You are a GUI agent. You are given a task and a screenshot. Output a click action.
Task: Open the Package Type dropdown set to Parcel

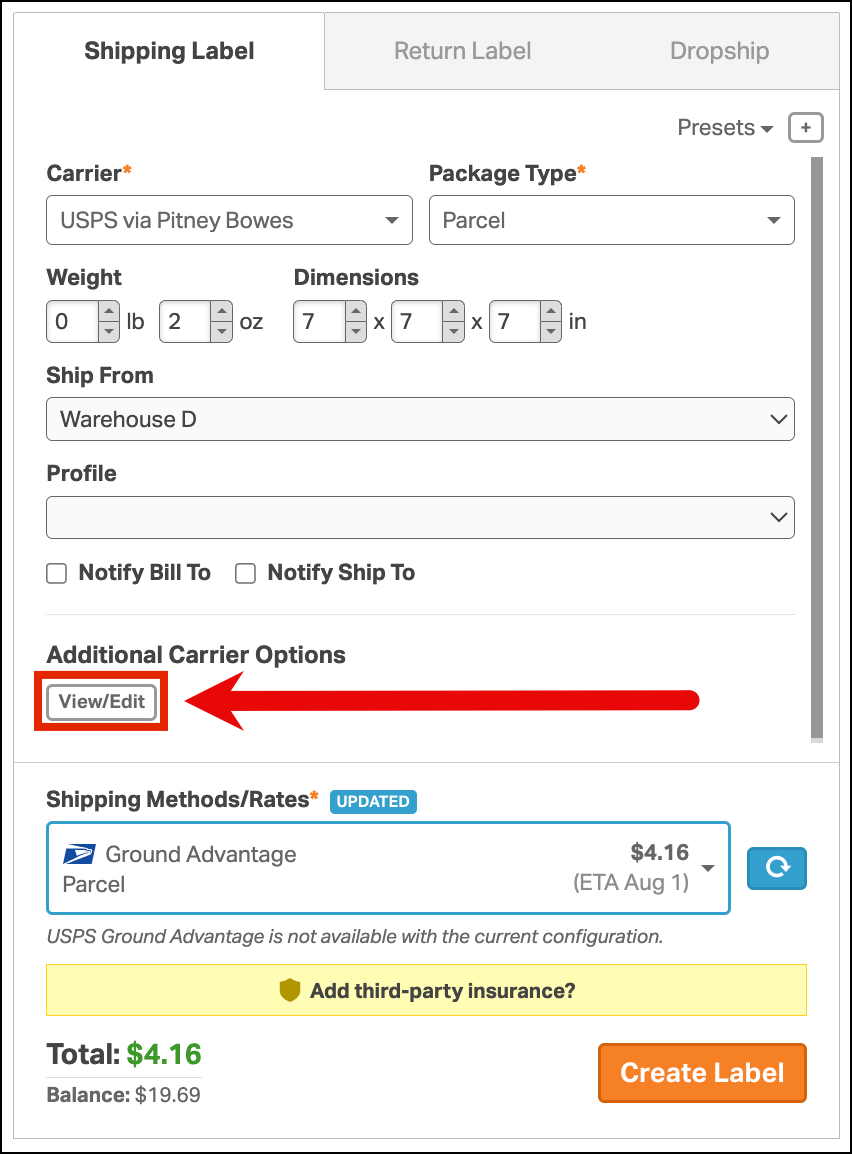click(x=611, y=220)
